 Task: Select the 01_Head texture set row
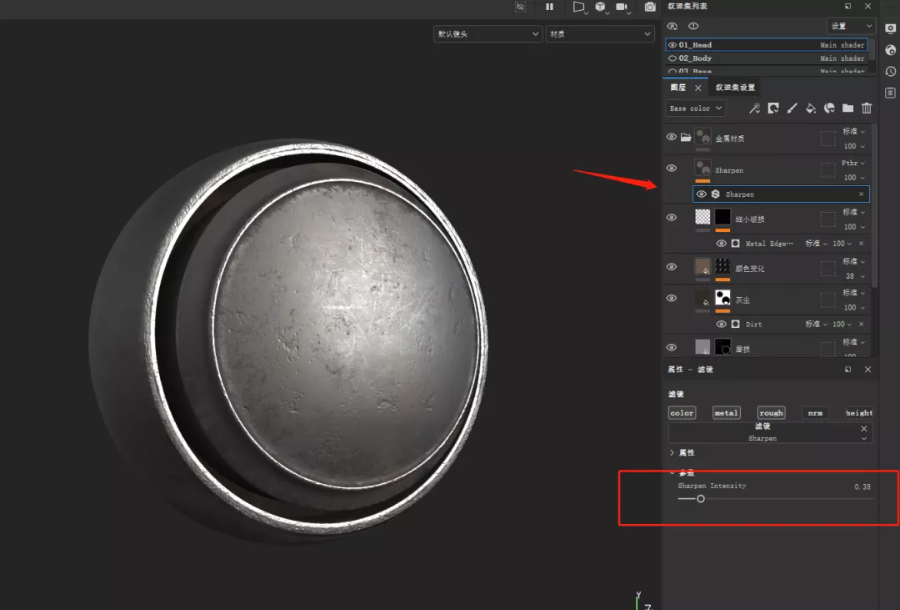coord(766,45)
